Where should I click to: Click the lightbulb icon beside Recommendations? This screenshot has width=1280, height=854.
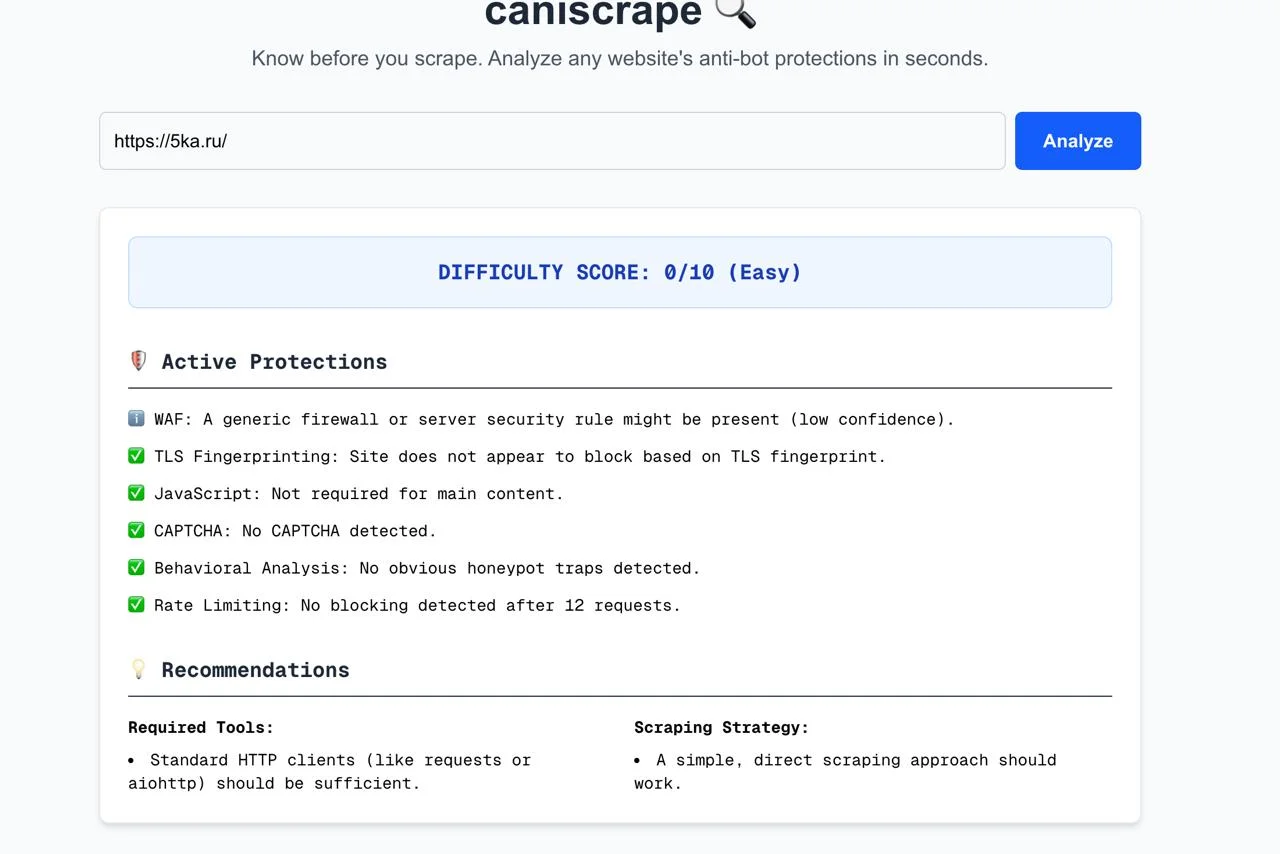[139, 669]
